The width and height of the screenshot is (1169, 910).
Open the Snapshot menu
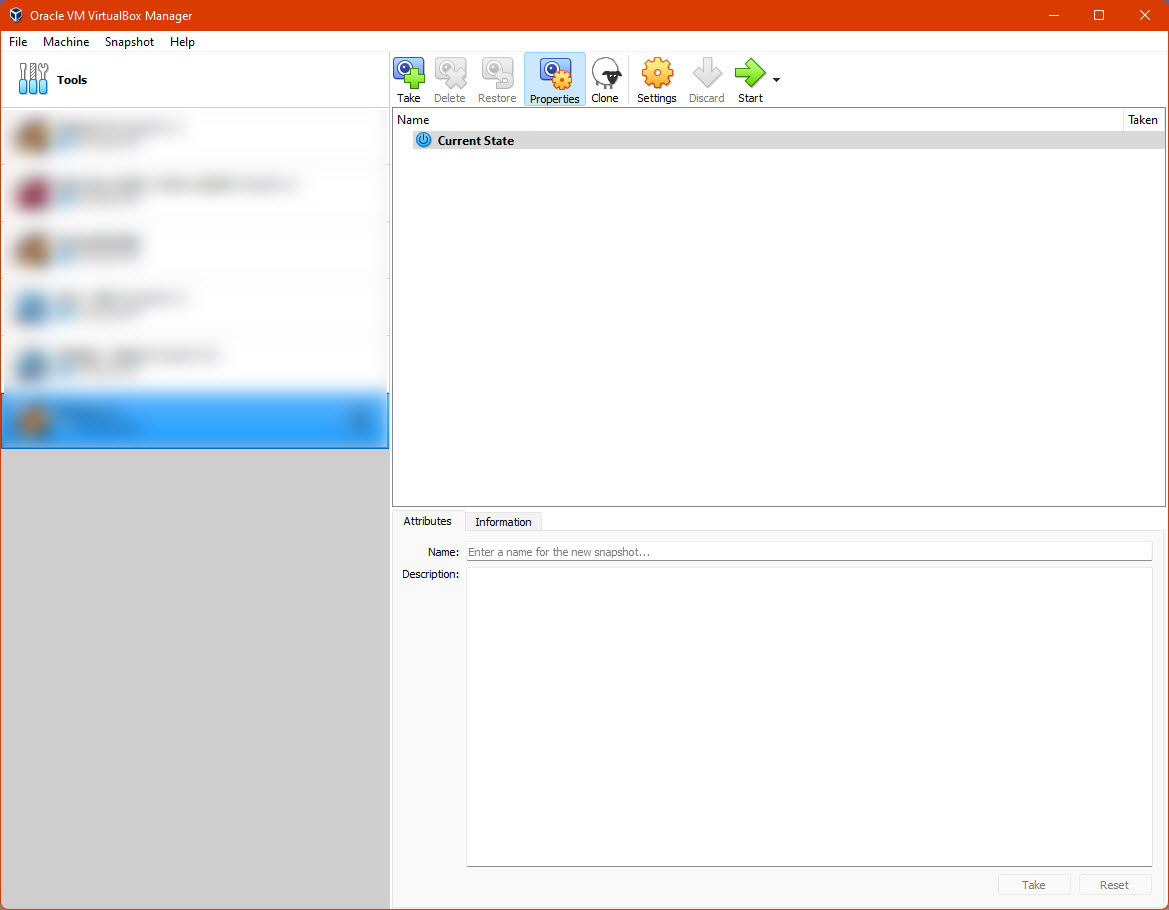coord(129,42)
